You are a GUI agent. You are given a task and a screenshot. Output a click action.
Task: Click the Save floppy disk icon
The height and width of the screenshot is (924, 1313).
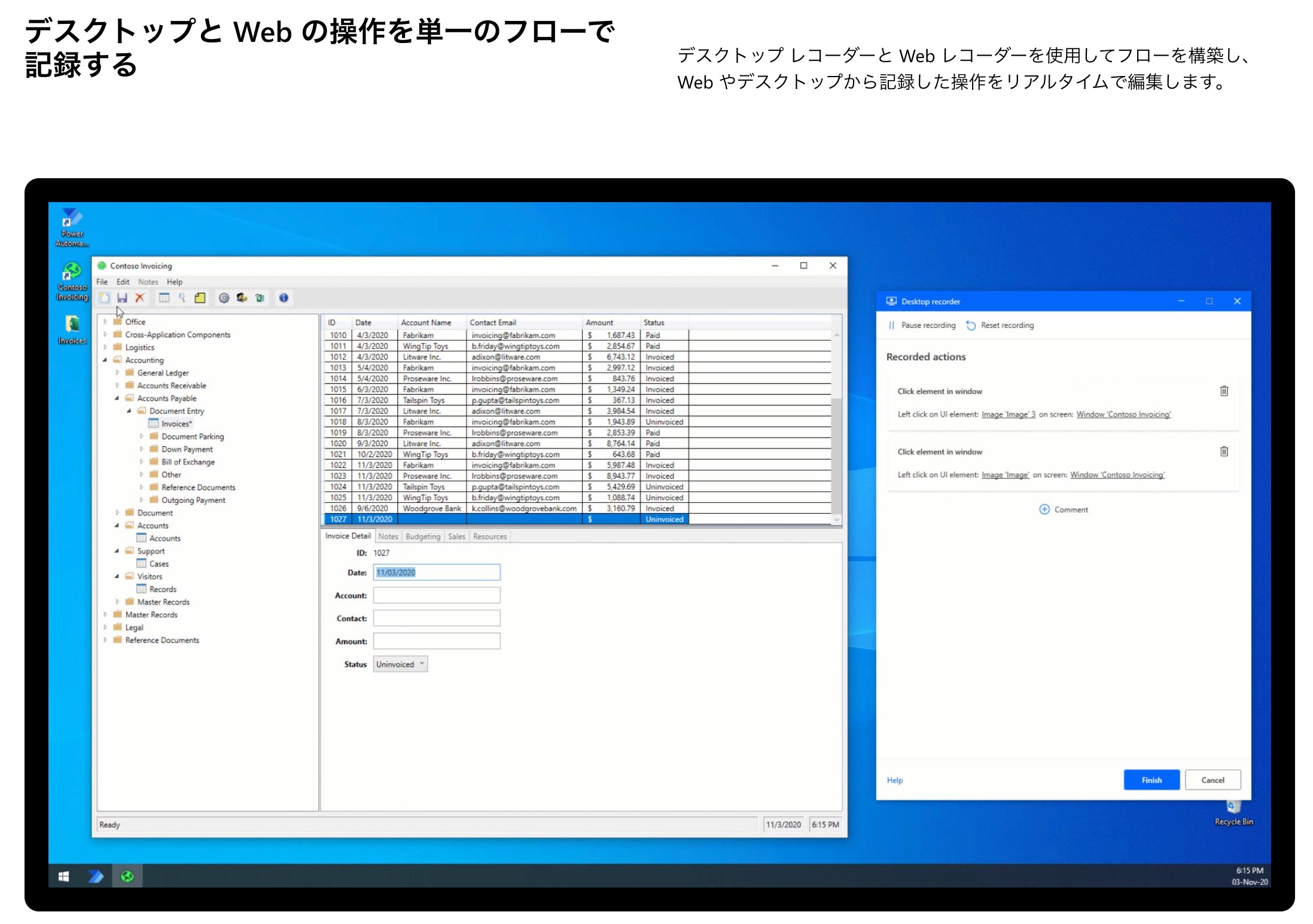(122, 298)
